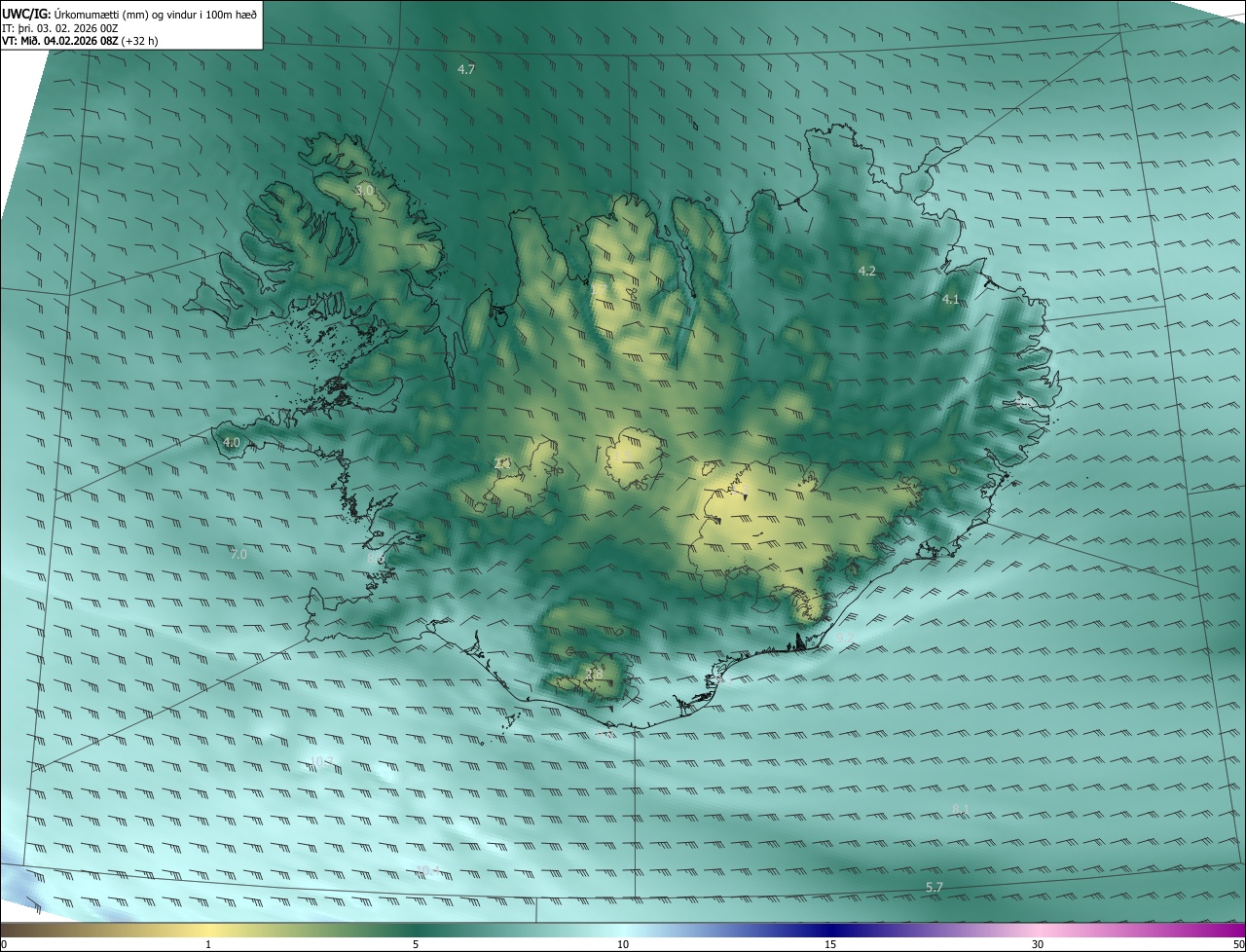This screenshot has height=952, width=1246.
Task: Click the colour scale tick label 30
Action: click(1038, 944)
